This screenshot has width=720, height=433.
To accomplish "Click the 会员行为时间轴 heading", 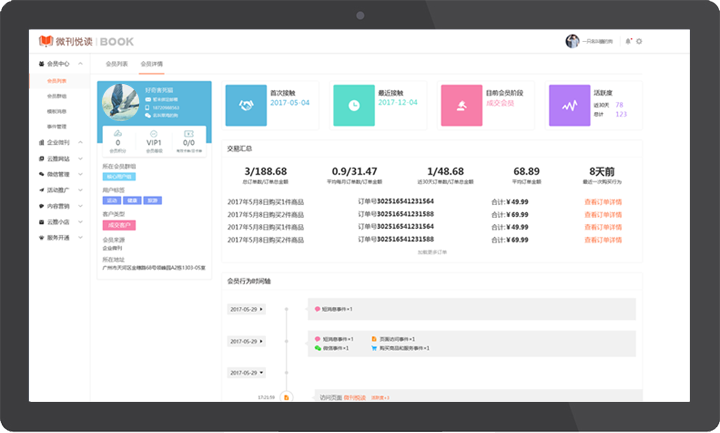I will click(x=248, y=281).
